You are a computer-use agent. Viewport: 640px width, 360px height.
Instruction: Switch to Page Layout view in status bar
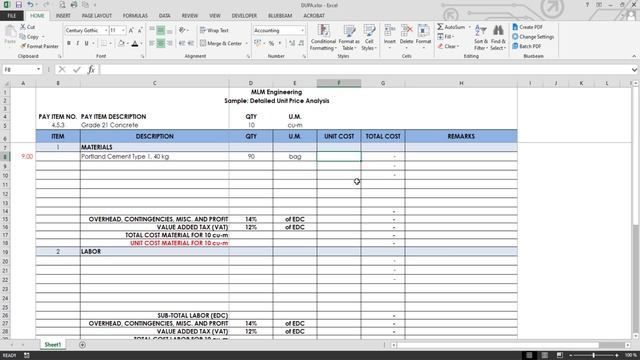(x=544, y=355)
